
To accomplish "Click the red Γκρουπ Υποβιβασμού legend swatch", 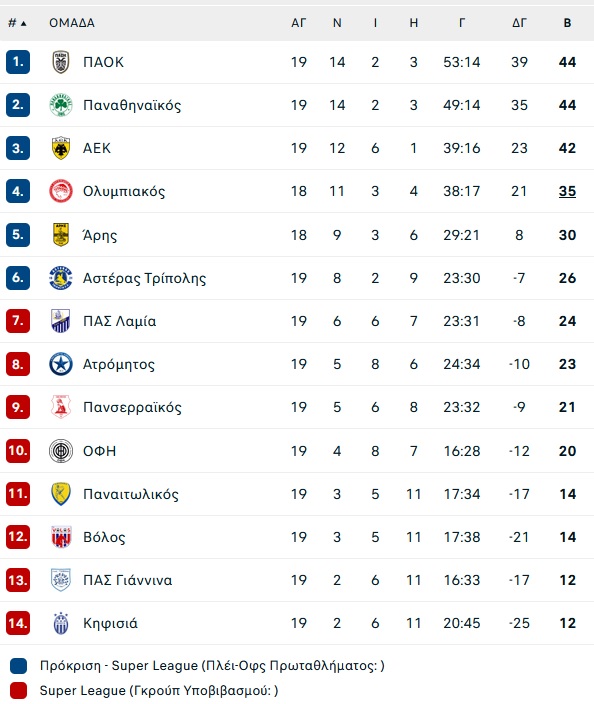I will pos(18,691).
